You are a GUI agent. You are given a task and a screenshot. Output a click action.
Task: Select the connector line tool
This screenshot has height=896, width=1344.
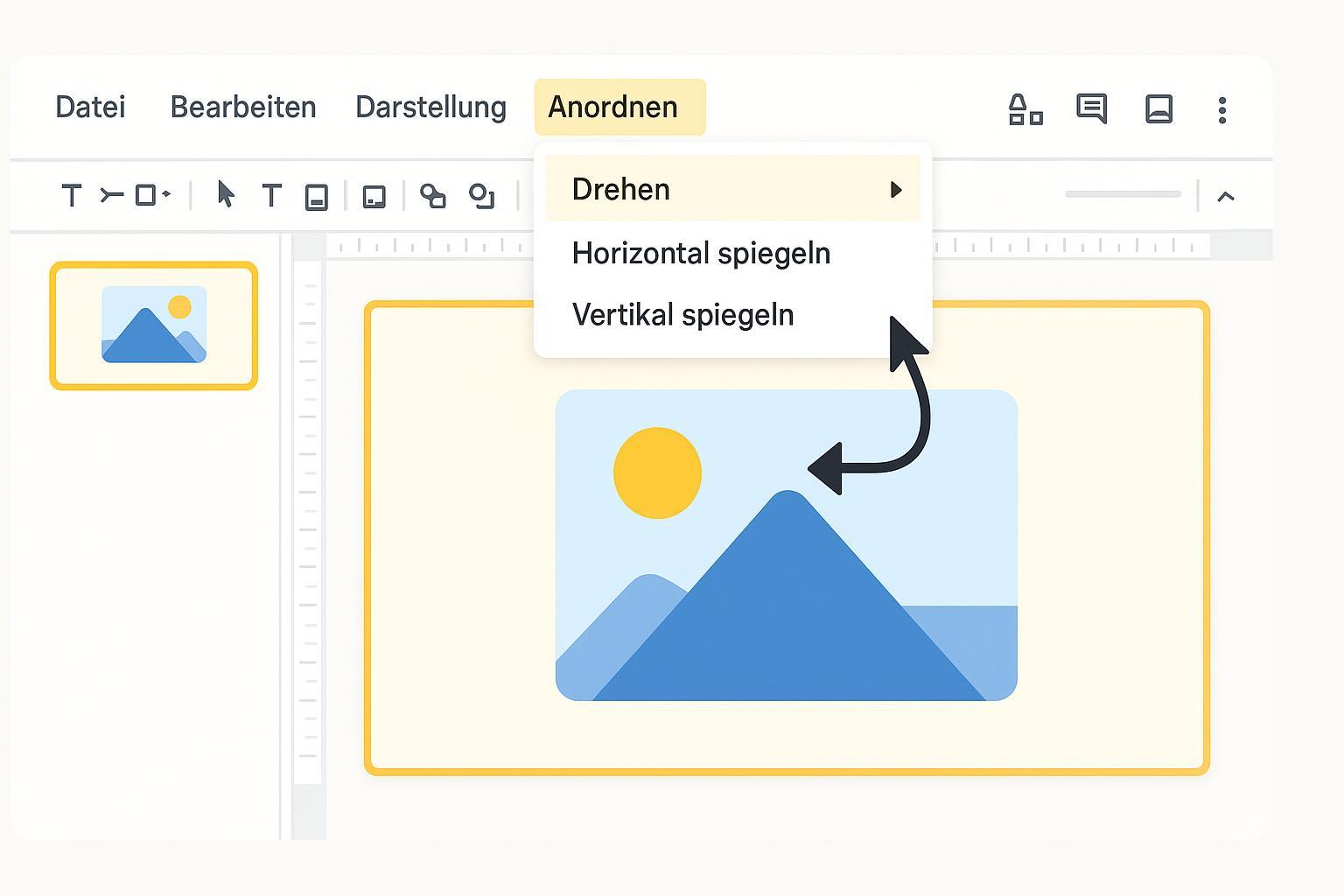click(111, 195)
